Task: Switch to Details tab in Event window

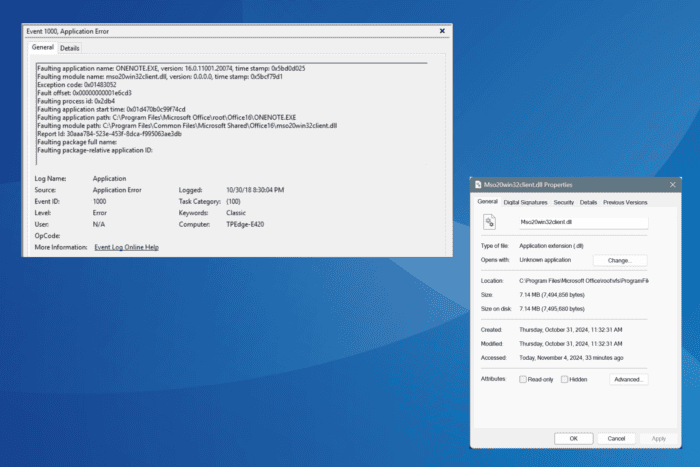Action: (x=69, y=47)
